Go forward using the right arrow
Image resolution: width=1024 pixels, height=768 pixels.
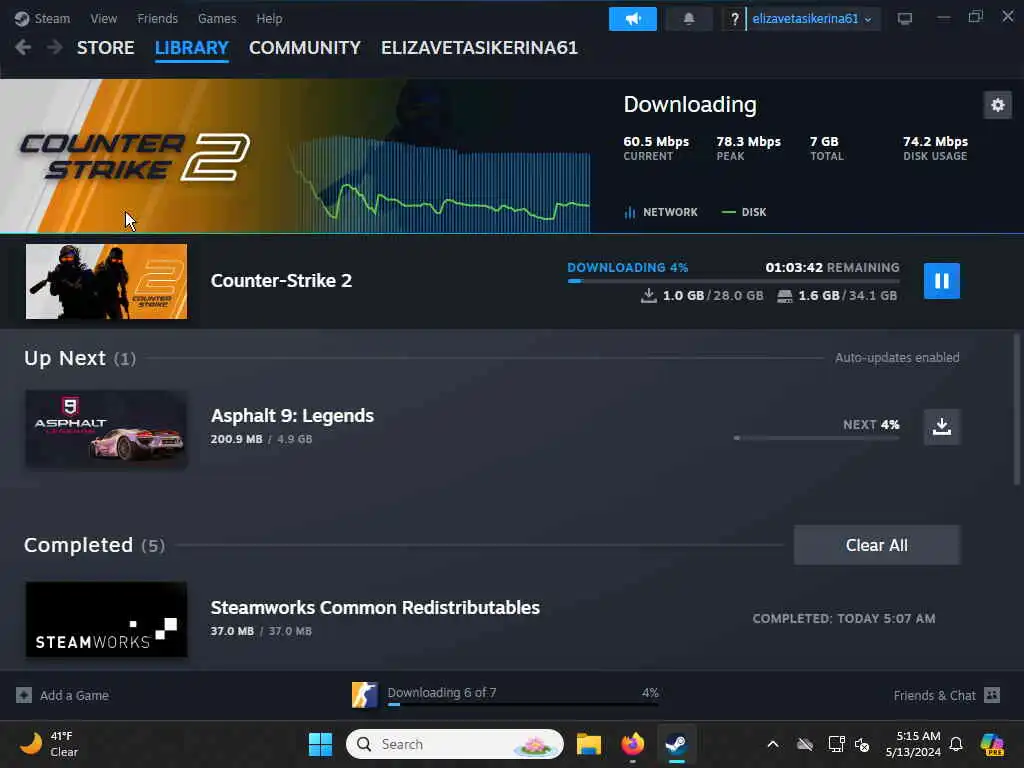55,47
